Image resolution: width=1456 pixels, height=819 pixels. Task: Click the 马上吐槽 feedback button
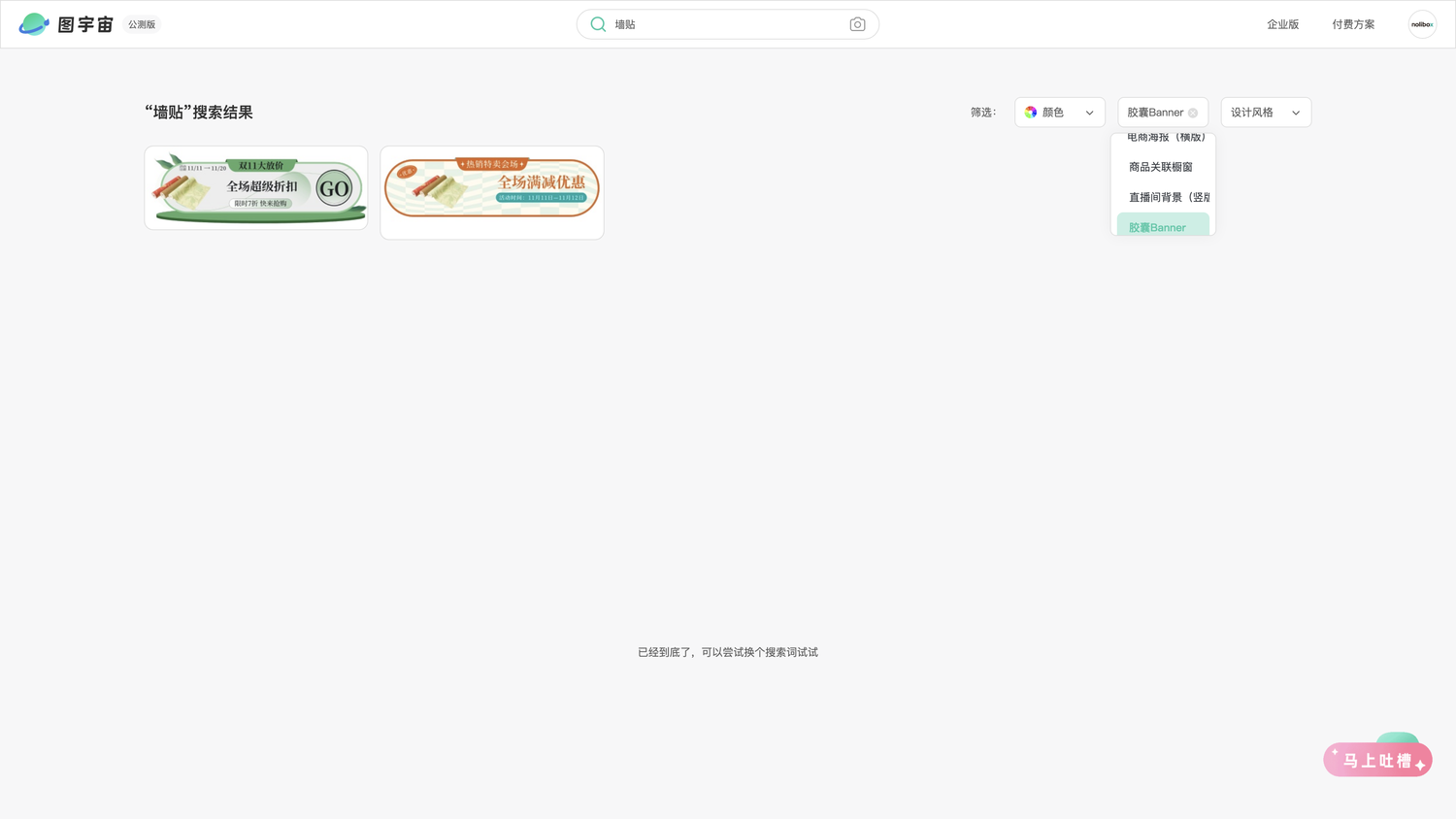pos(1377,758)
